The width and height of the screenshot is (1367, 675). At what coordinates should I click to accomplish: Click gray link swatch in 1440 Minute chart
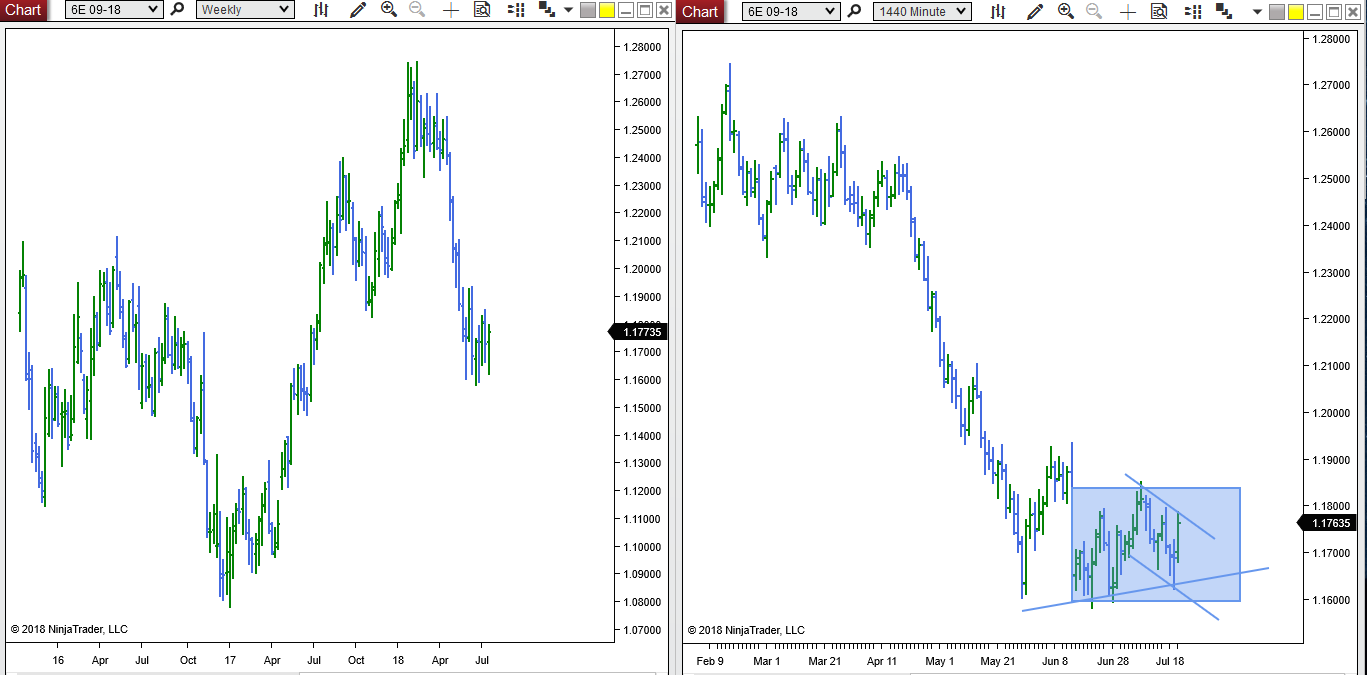click(1276, 12)
